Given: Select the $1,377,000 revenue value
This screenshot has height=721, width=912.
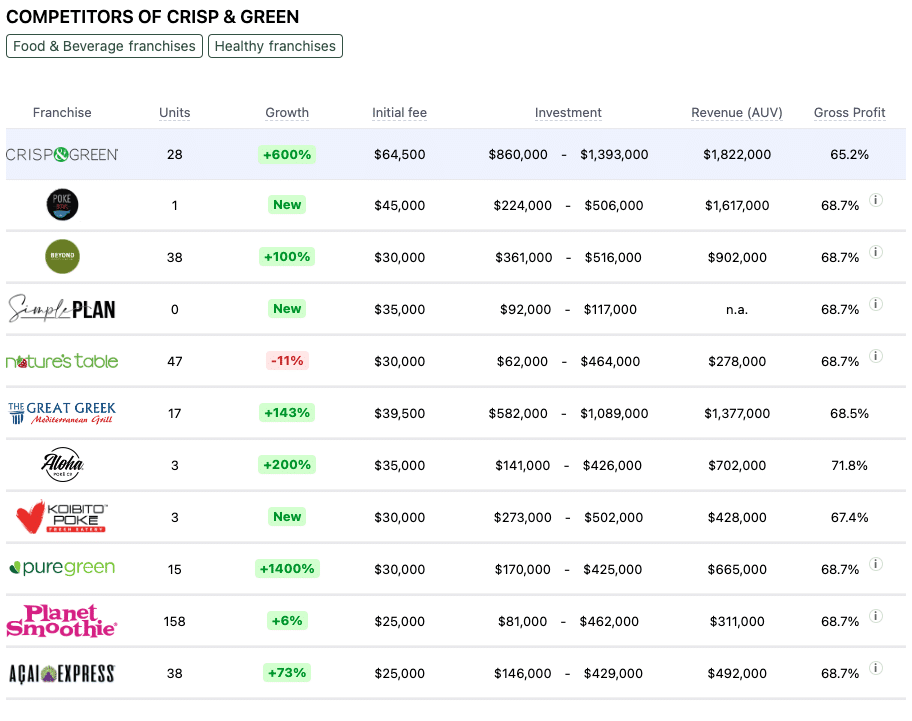Looking at the screenshot, I should (x=737, y=413).
